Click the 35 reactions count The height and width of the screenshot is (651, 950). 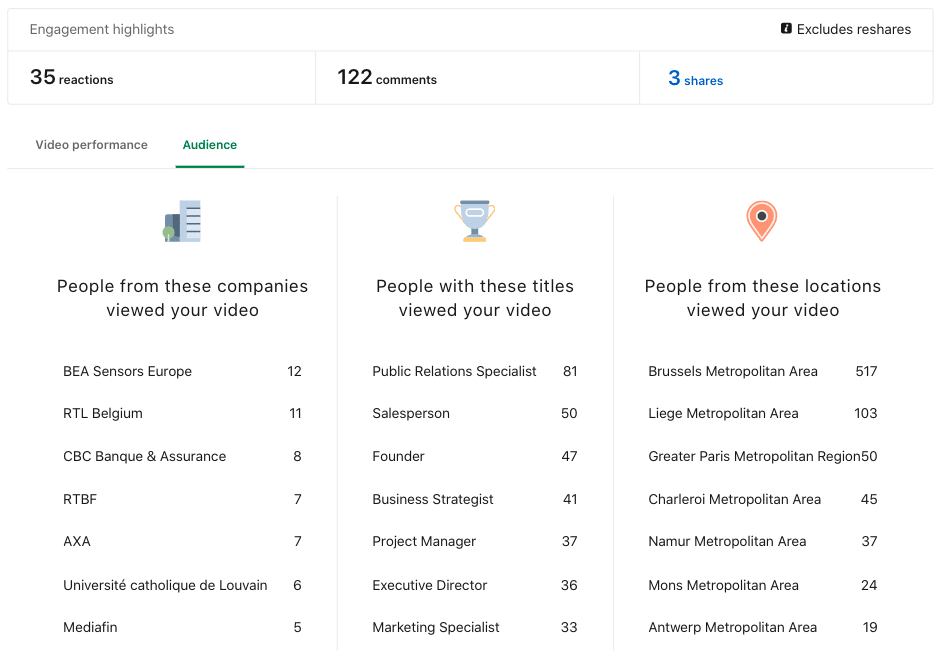click(71, 78)
